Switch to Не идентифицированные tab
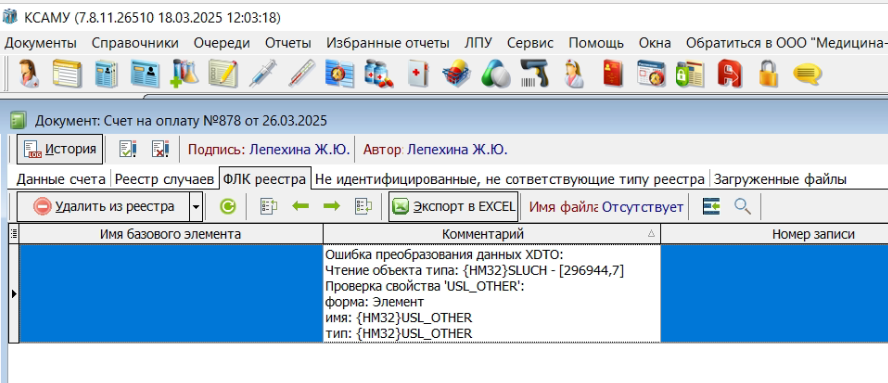Viewport: 888px width, 383px height. (511, 180)
